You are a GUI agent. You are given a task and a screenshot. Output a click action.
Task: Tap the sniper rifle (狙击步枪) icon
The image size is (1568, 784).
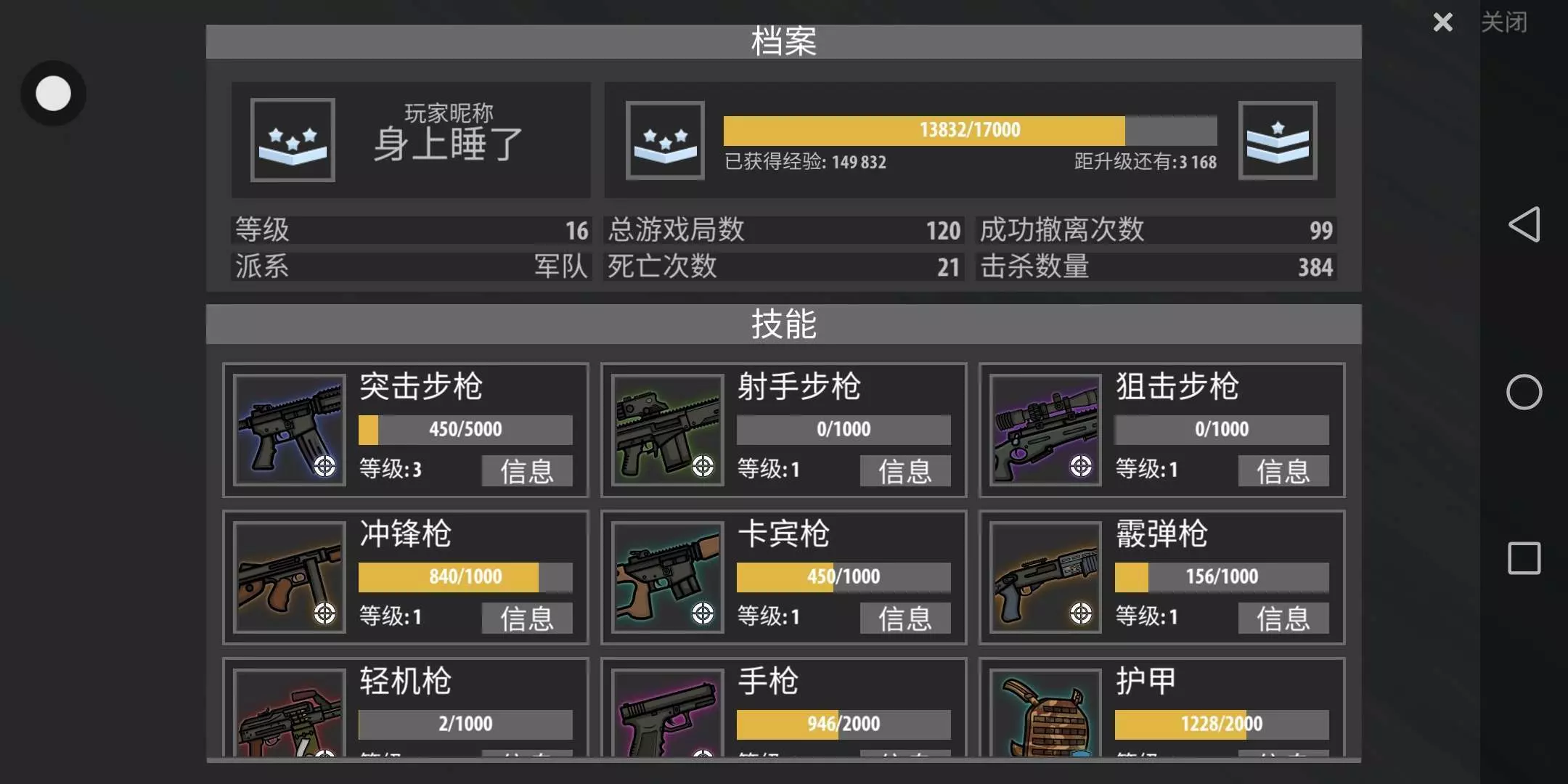(x=1046, y=430)
